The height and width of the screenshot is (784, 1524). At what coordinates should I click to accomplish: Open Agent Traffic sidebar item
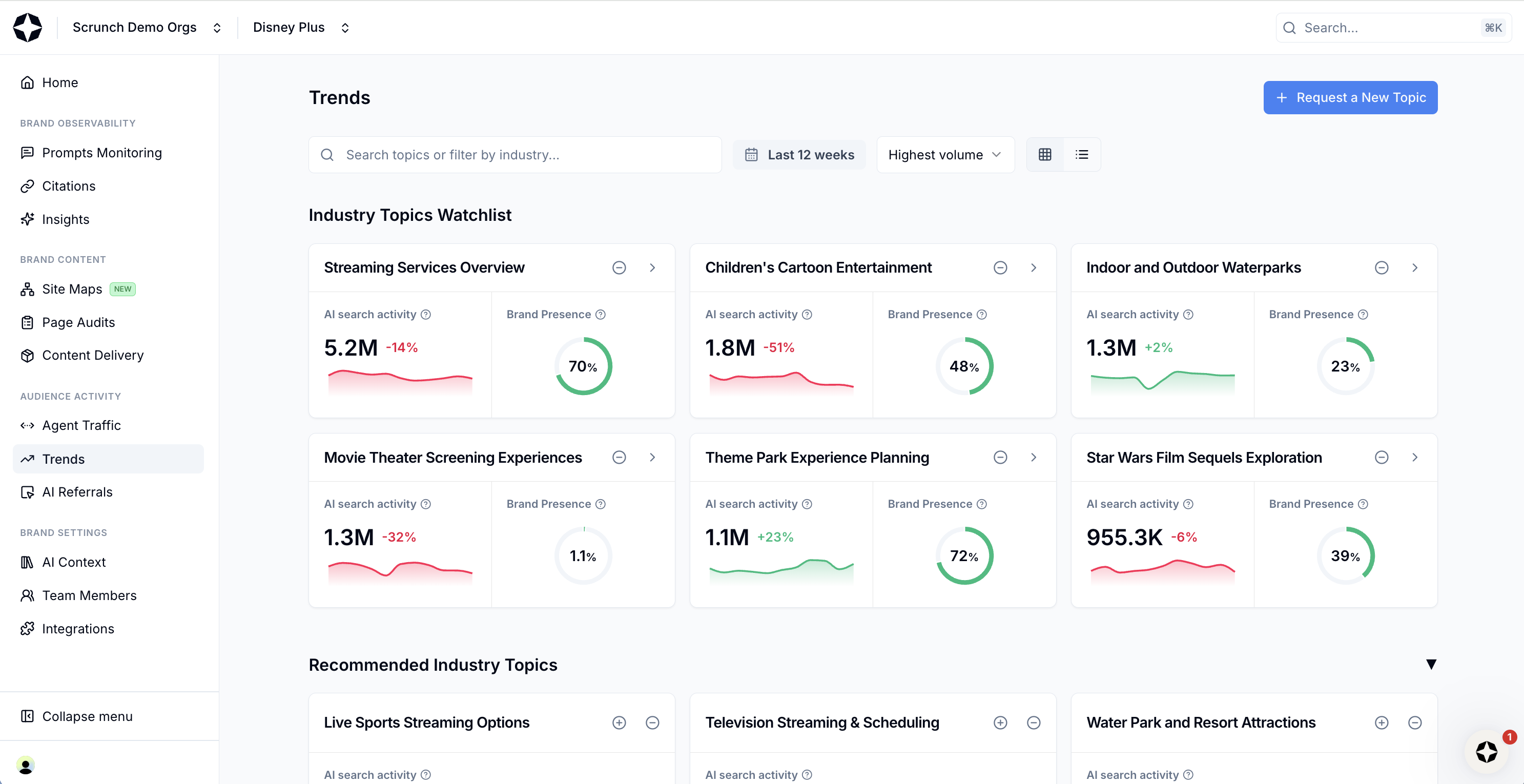81,425
